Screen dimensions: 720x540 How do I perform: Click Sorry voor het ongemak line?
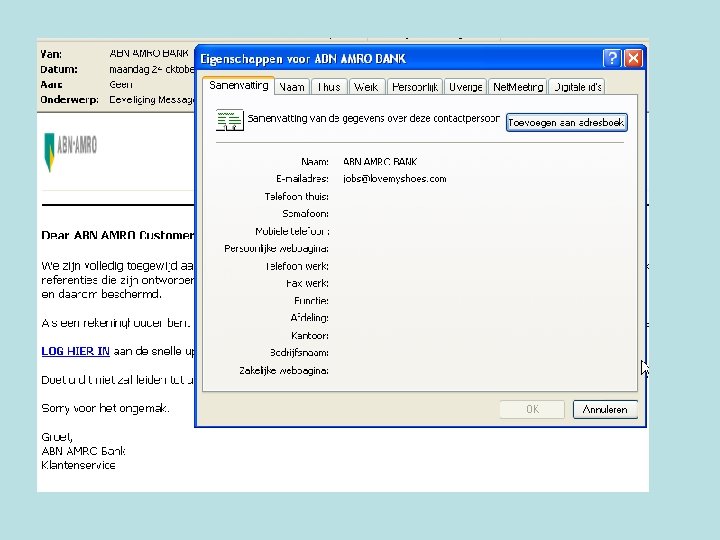pyautogui.click(x=105, y=408)
